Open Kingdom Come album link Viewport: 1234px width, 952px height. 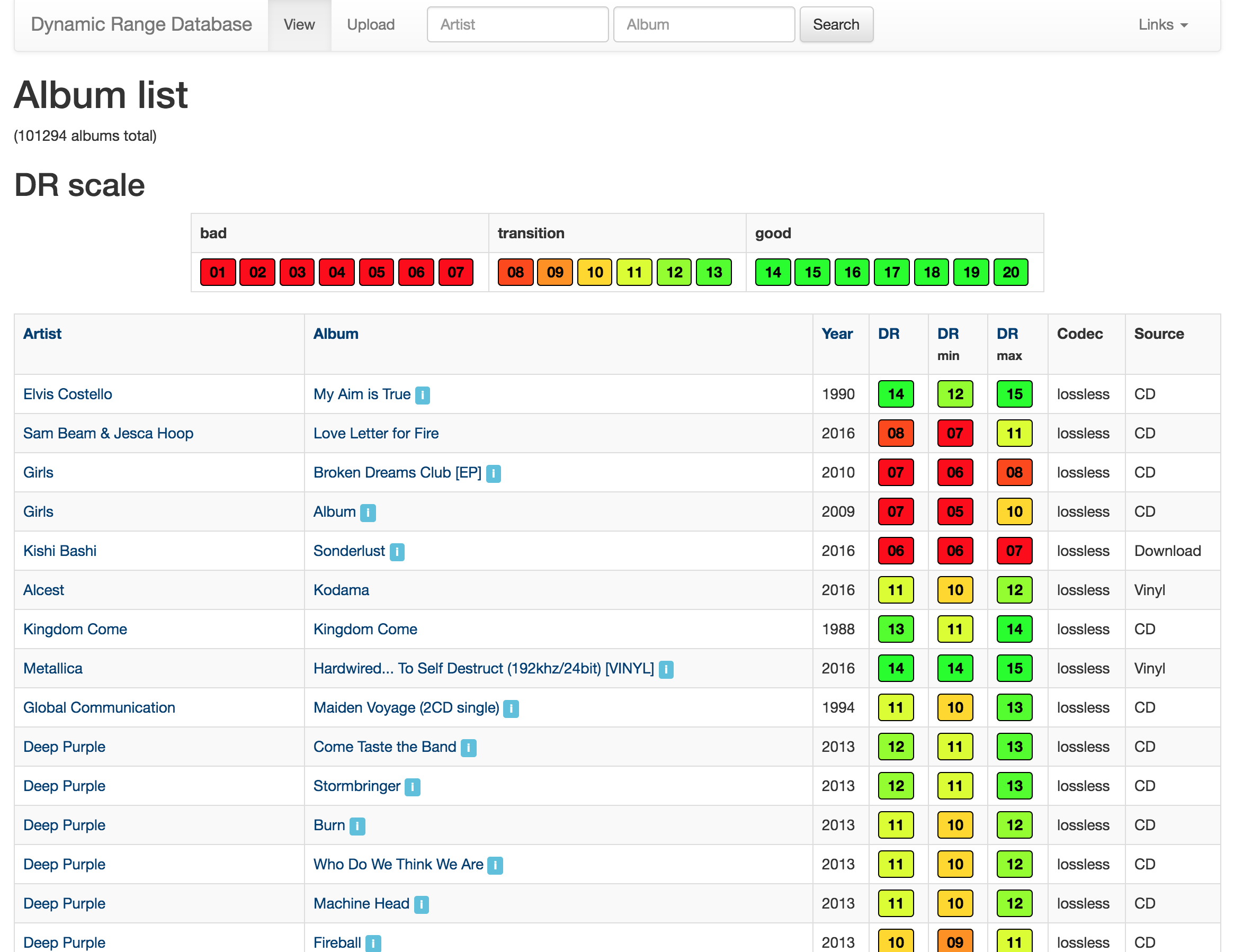click(x=365, y=630)
